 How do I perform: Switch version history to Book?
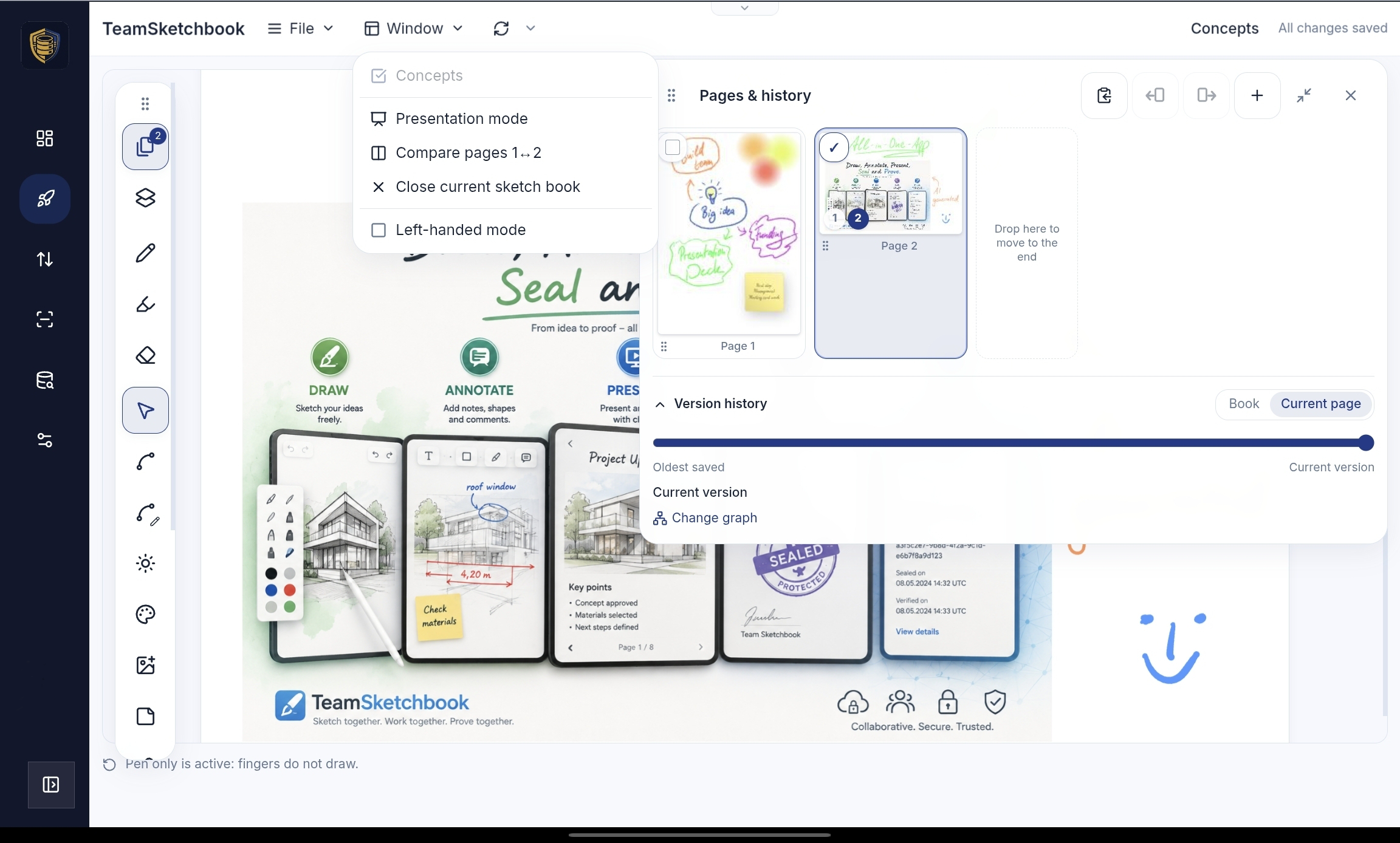click(x=1244, y=404)
